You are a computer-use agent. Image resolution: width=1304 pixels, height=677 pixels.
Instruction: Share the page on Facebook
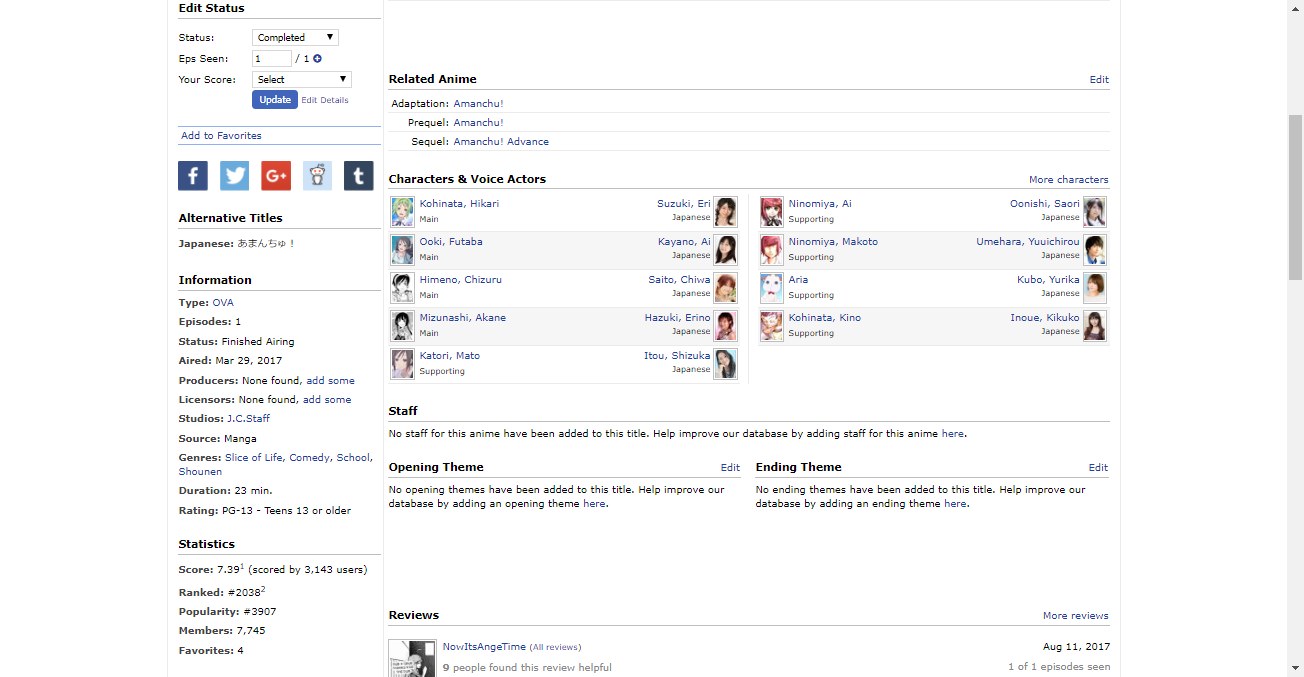193,176
